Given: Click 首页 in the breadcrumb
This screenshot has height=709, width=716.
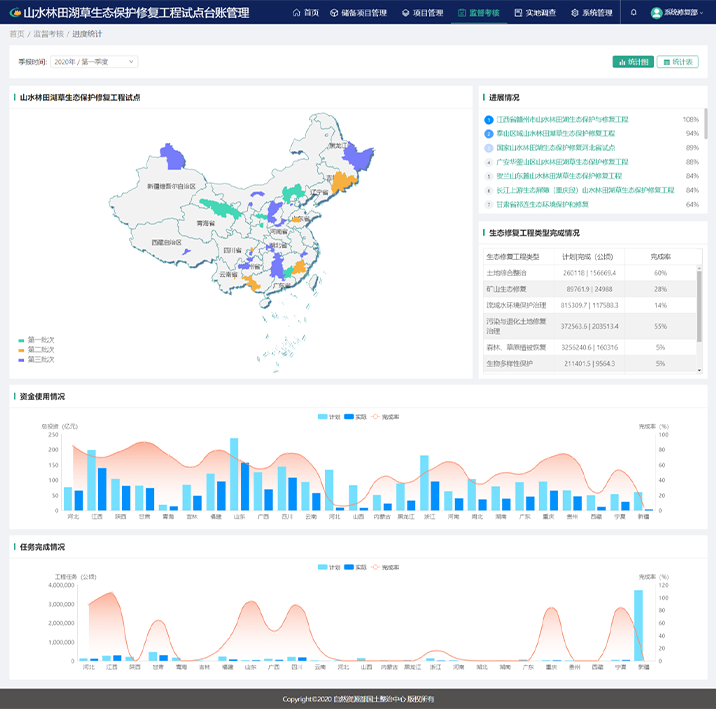Looking at the screenshot, I should [x=17, y=34].
